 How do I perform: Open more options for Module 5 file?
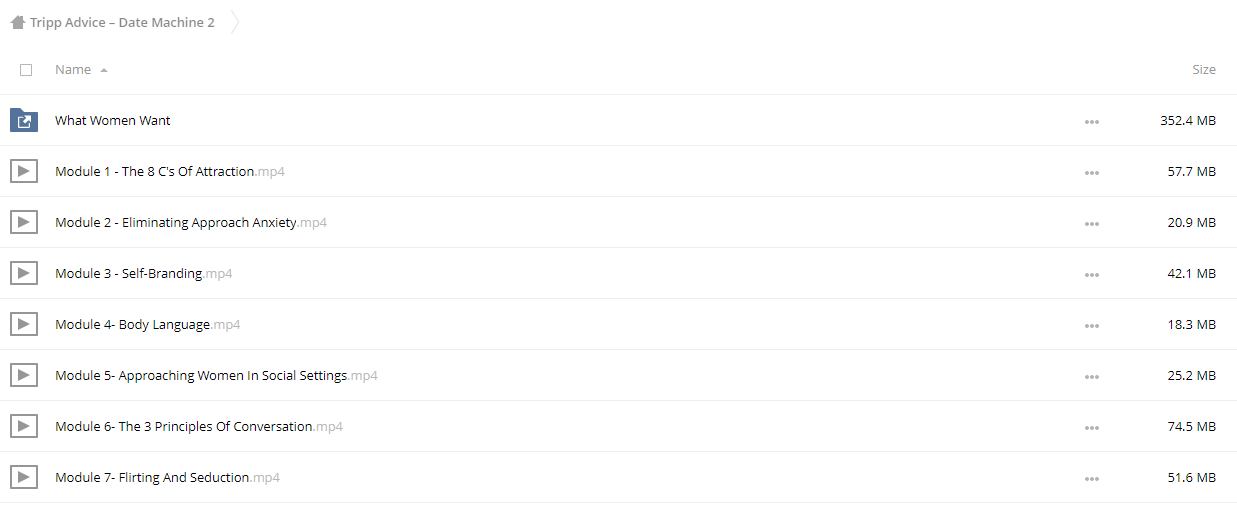1091,377
